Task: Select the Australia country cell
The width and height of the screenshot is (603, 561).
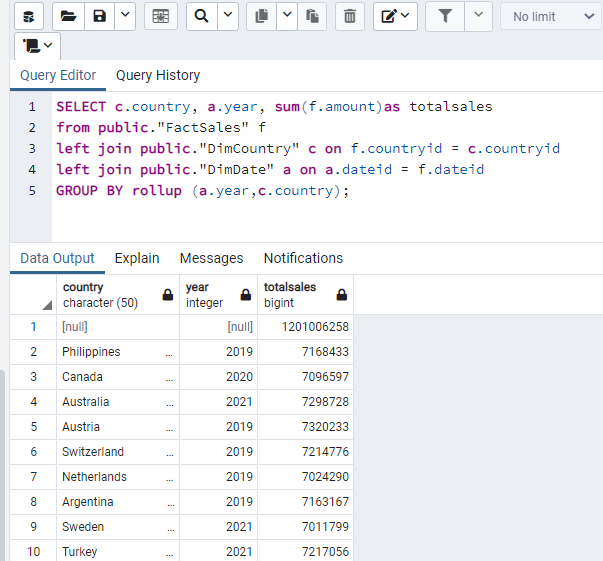Action: click(118, 402)
